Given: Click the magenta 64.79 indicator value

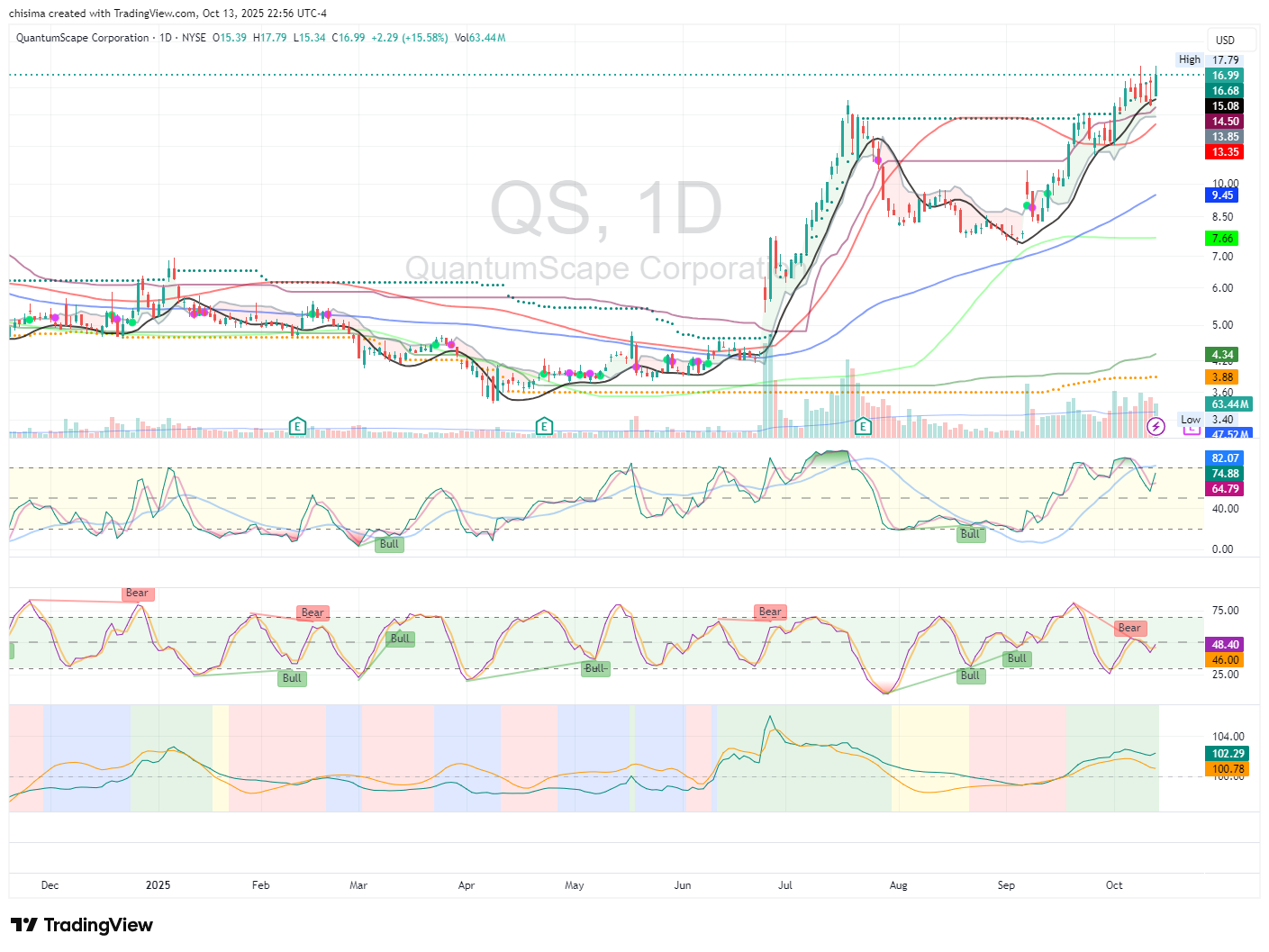Looking at the screenshot, I should tap(1225, 489).
